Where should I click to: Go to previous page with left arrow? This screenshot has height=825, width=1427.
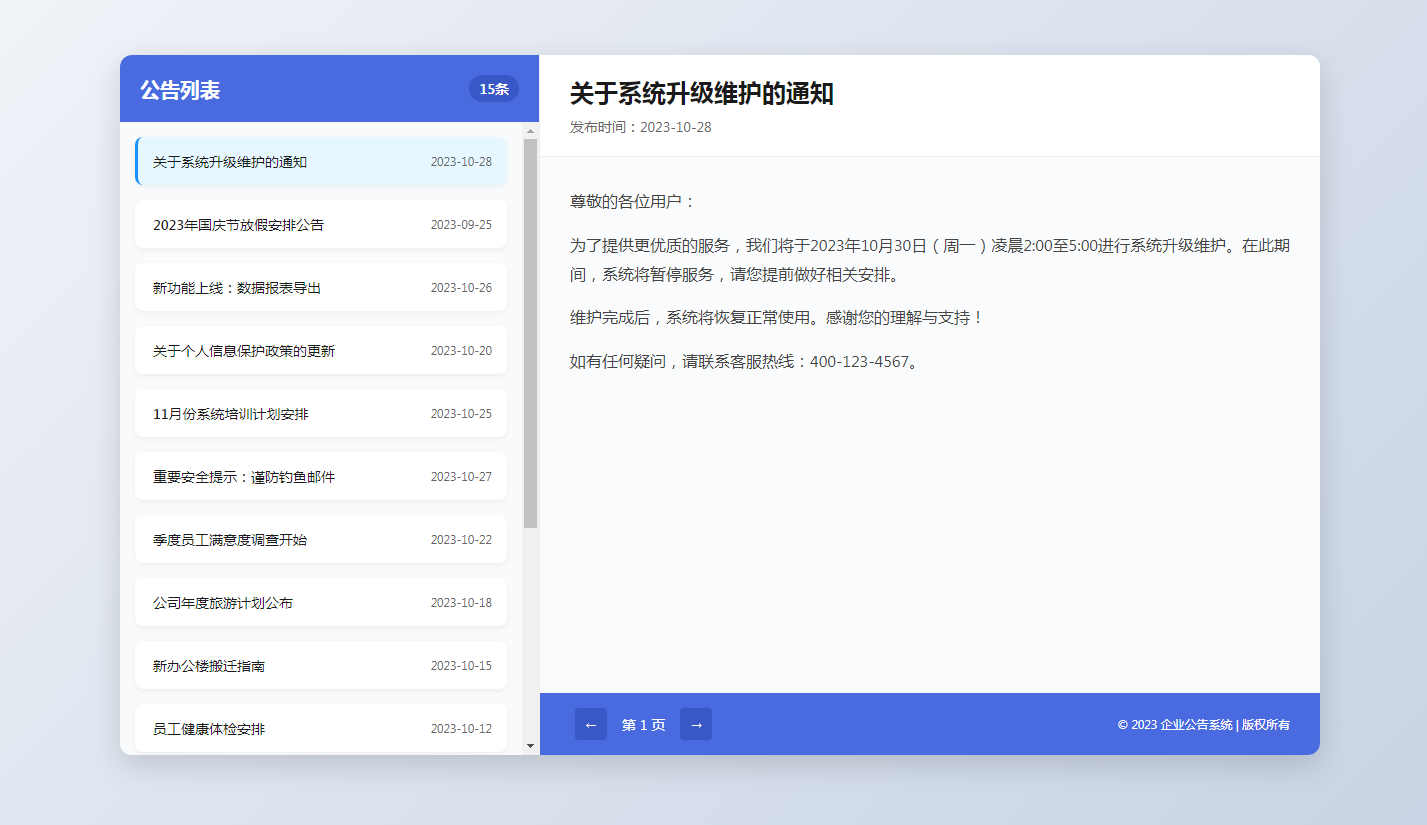click(x=591, y=724)
